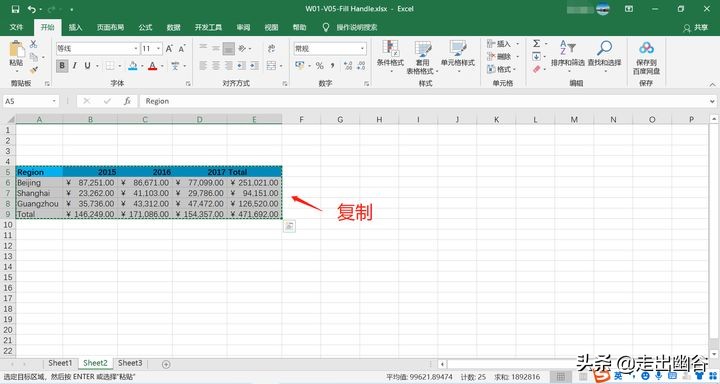Switch to the Sheet1 worksheet tab
Viewport: 720px width, 384px height.
pos(60,363)
